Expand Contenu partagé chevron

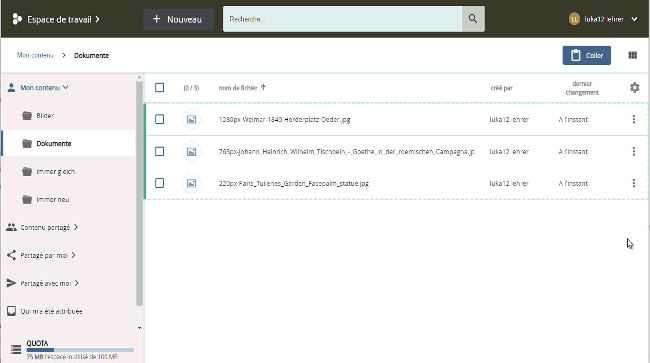76,227
